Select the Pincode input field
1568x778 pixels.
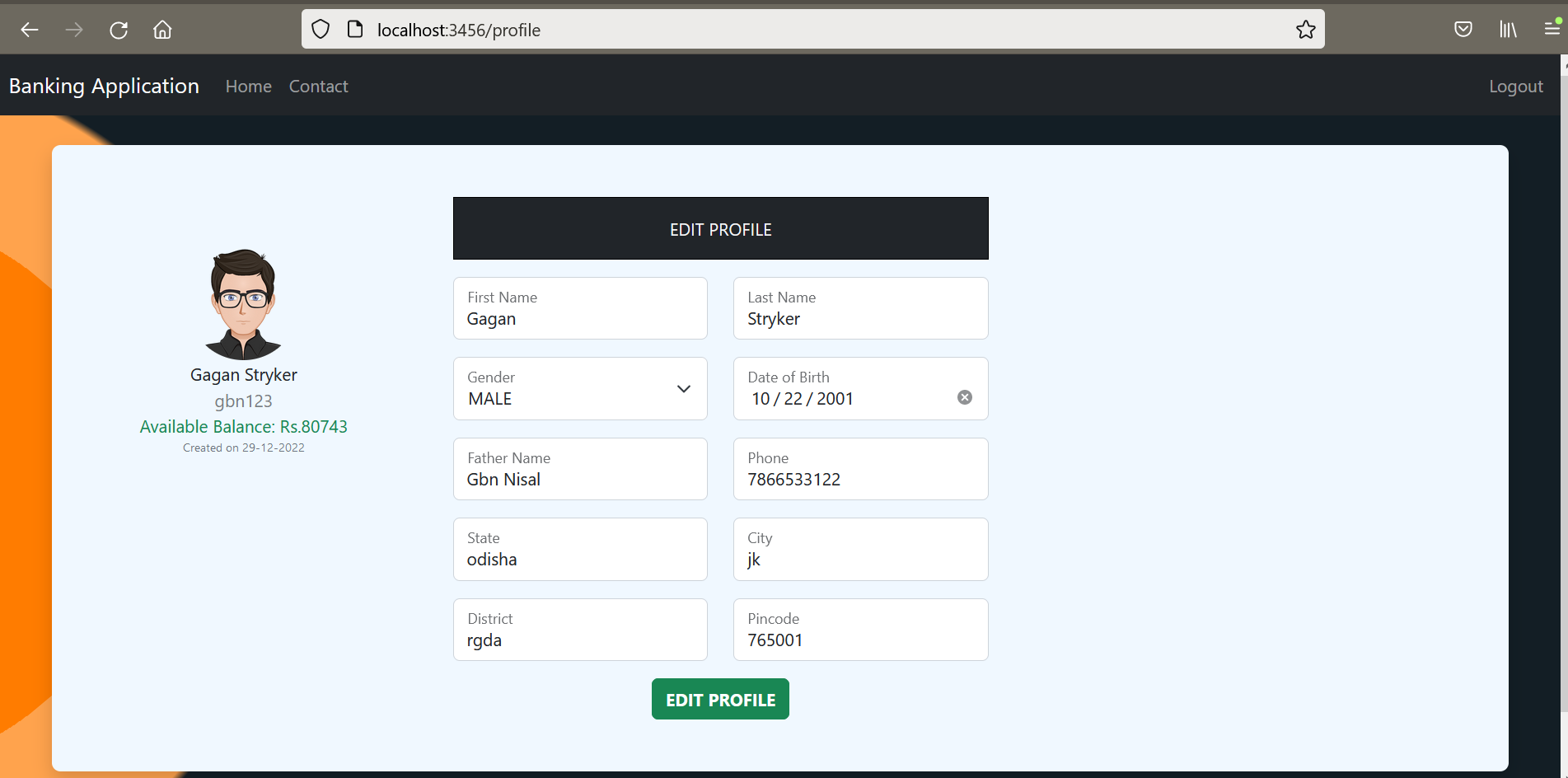[860, 640]
